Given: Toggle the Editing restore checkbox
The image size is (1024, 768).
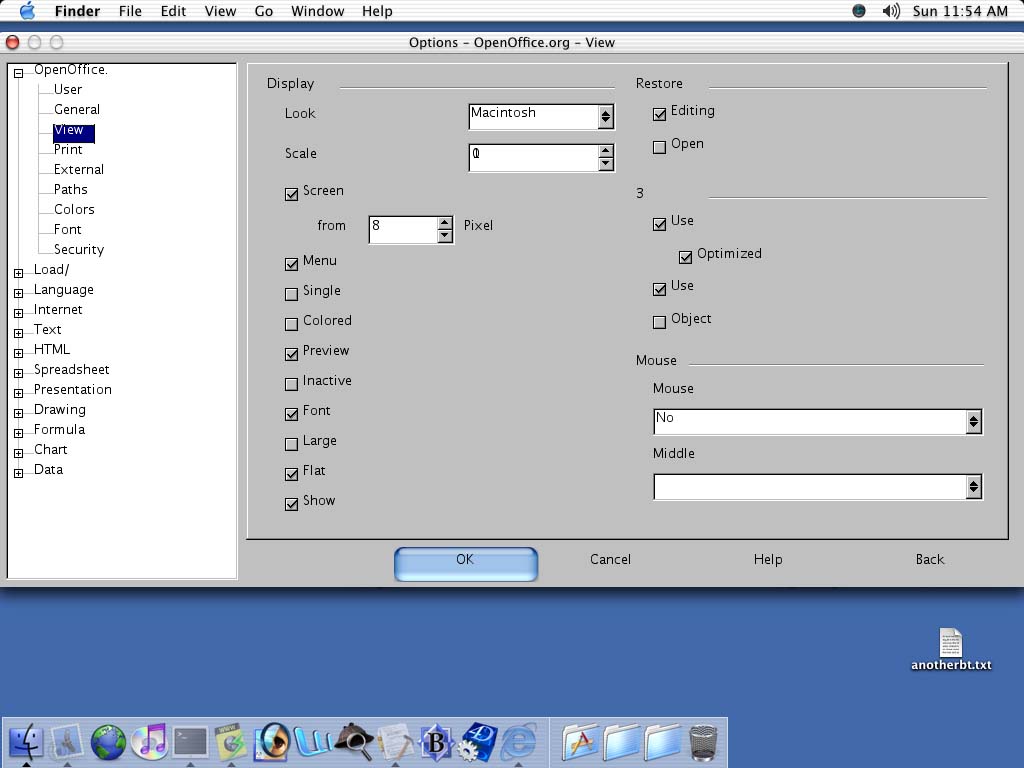Looking at the screenshot, I should 659,114.
